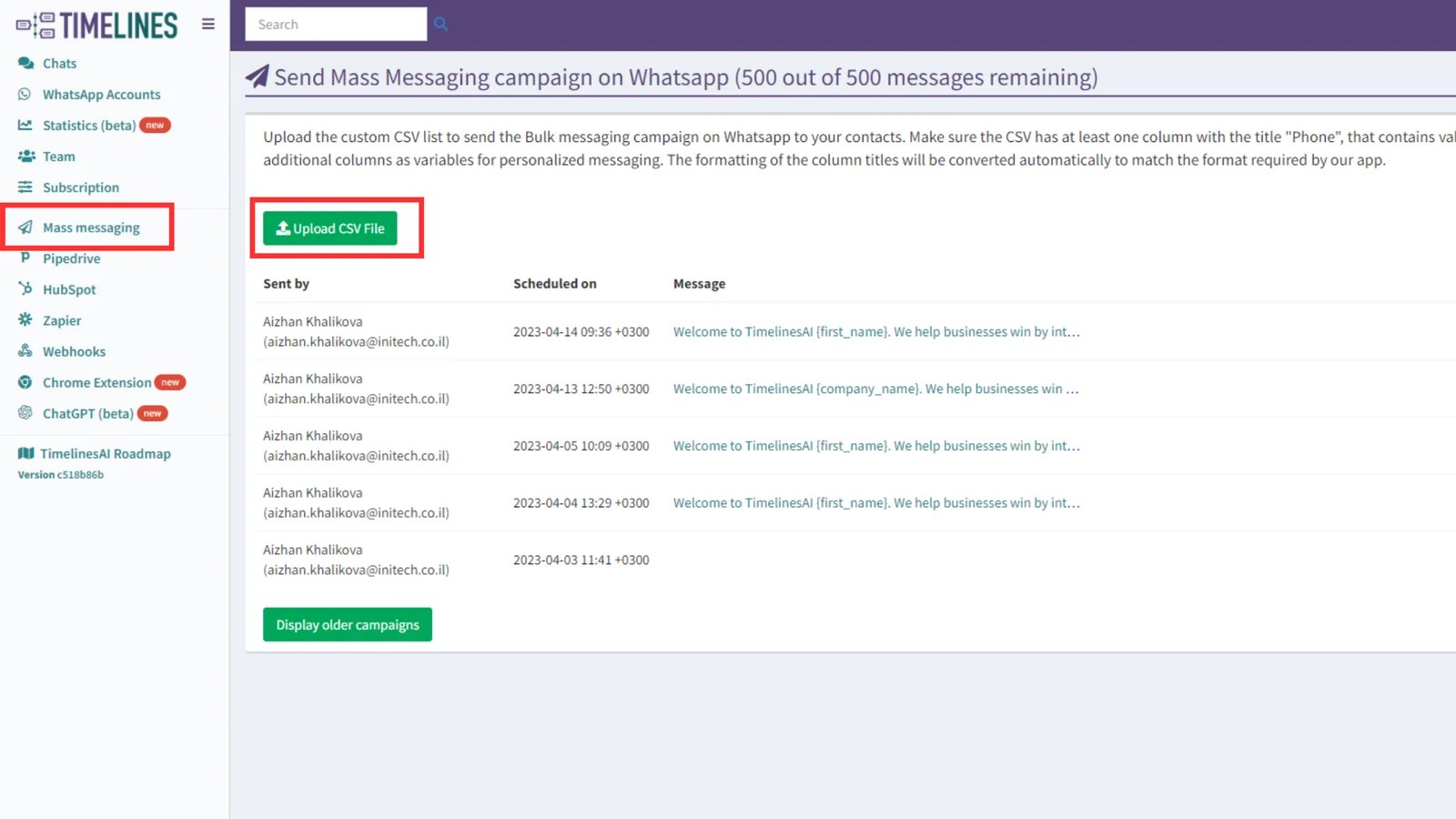Open the message scheduled on 2023-04-14
This screenshot has height=819, width=1456.
tap(876, 331)
